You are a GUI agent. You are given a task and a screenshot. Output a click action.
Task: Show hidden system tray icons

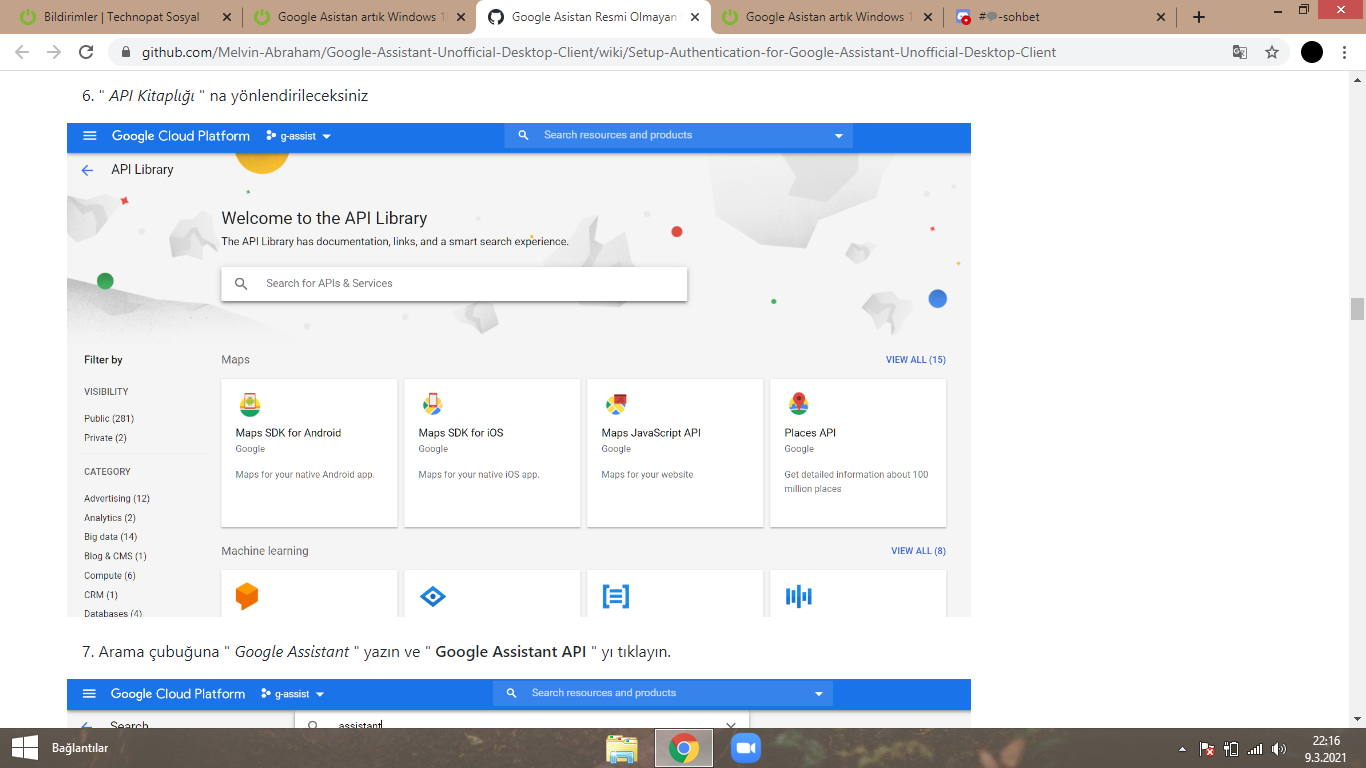pyautogui.click(x=1183, y=749)
